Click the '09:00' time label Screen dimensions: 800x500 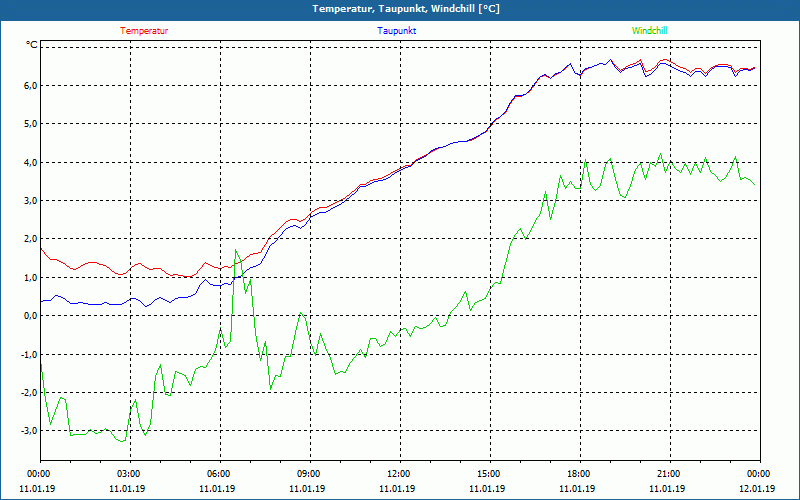coord(310,474)
